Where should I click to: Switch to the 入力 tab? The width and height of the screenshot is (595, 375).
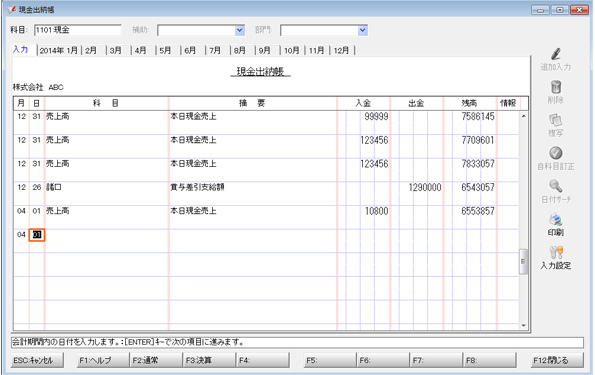(20, 49)
